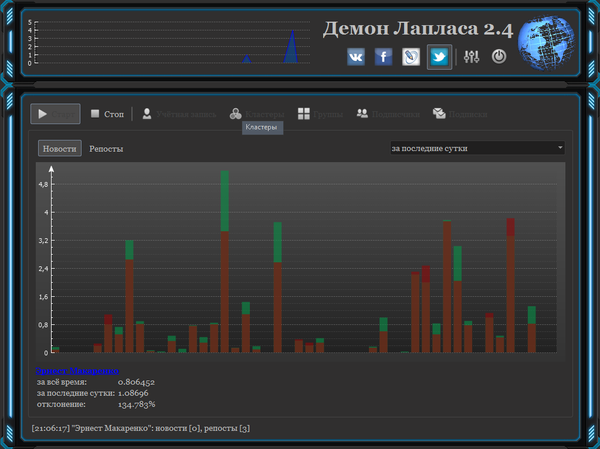Open the subscribers people toolbar item
600x449 pixels.
click(x=362, y=114)
